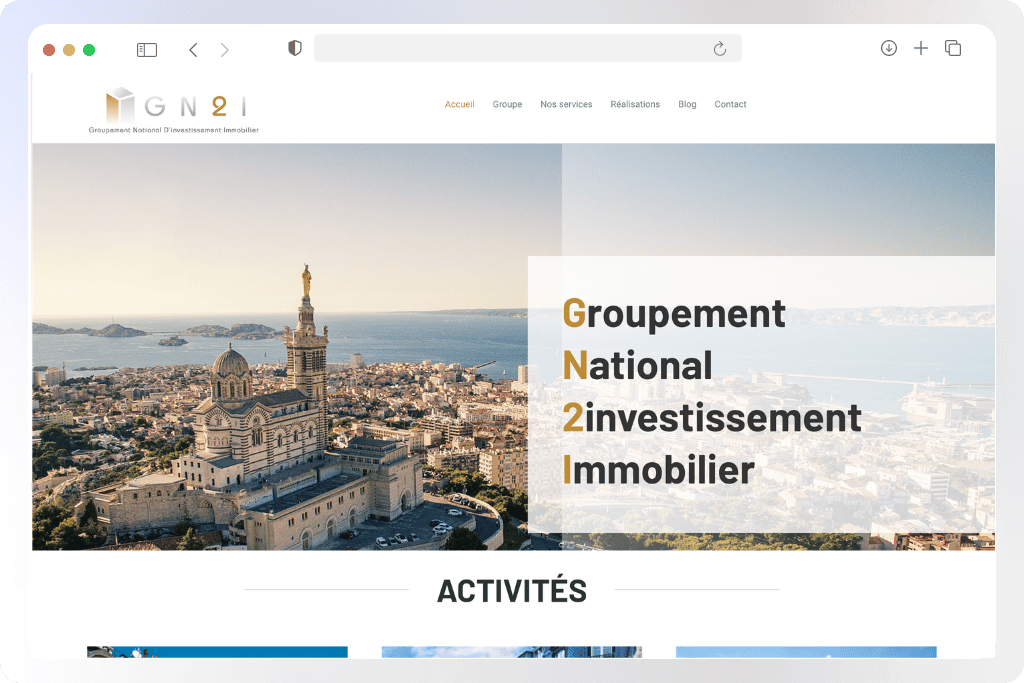The width and height of the screenshot is (1024, 683).
Task: Minimize window with the yellow button
Action: click(69, 50)
